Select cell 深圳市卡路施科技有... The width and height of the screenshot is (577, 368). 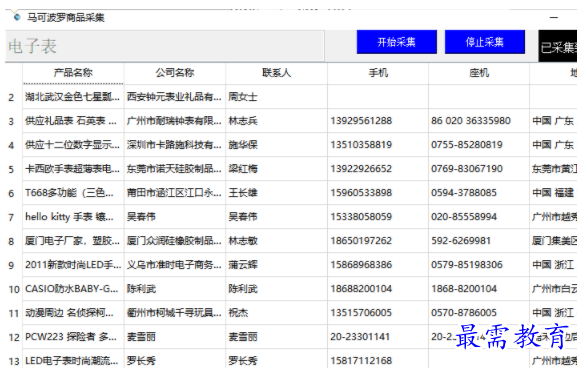(x=175, y=145)
